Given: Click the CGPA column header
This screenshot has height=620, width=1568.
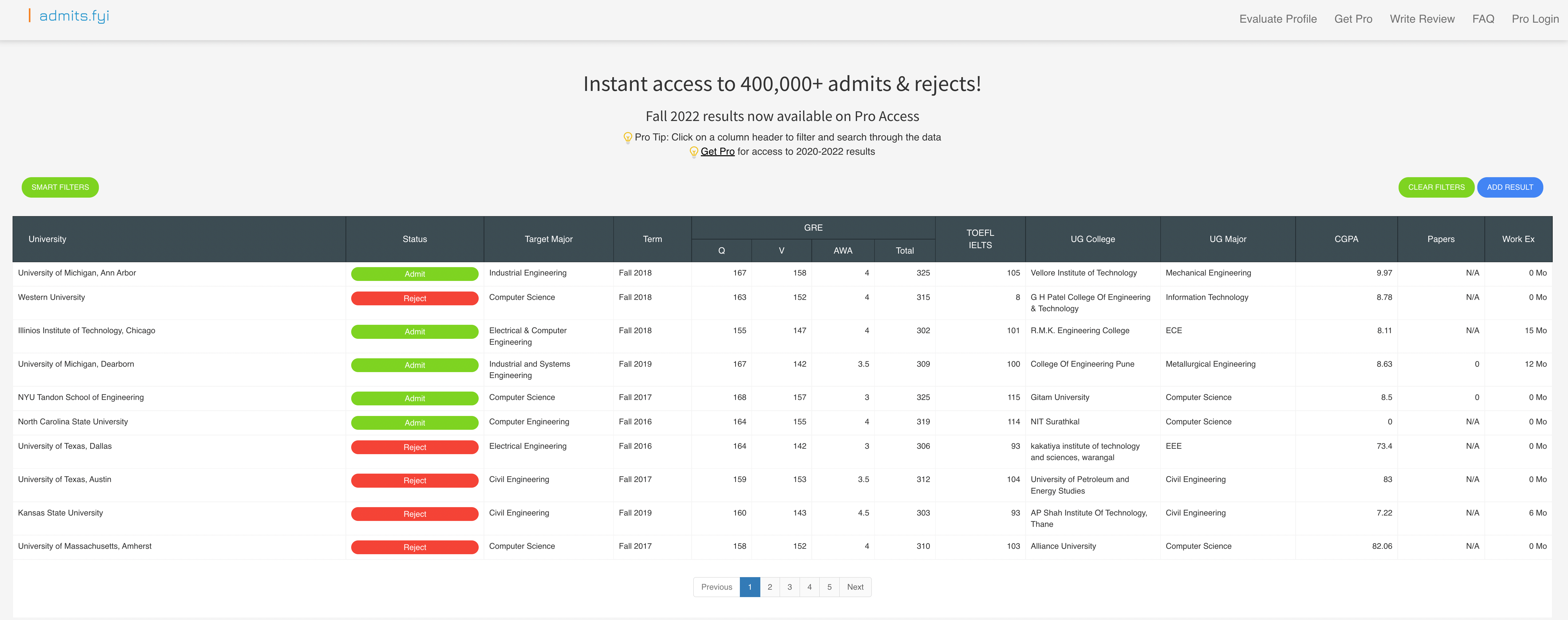Looking at the screenshot, I should (1347, 239).
